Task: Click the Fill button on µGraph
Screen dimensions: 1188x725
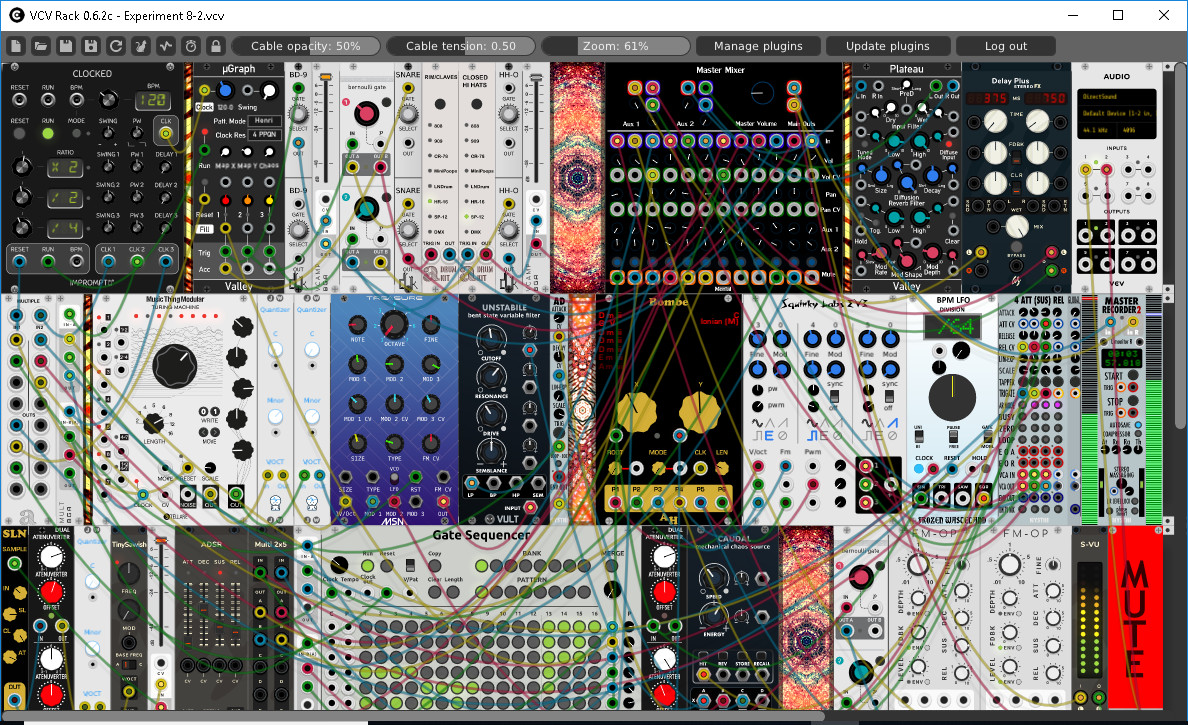Action: pos(205,229)
